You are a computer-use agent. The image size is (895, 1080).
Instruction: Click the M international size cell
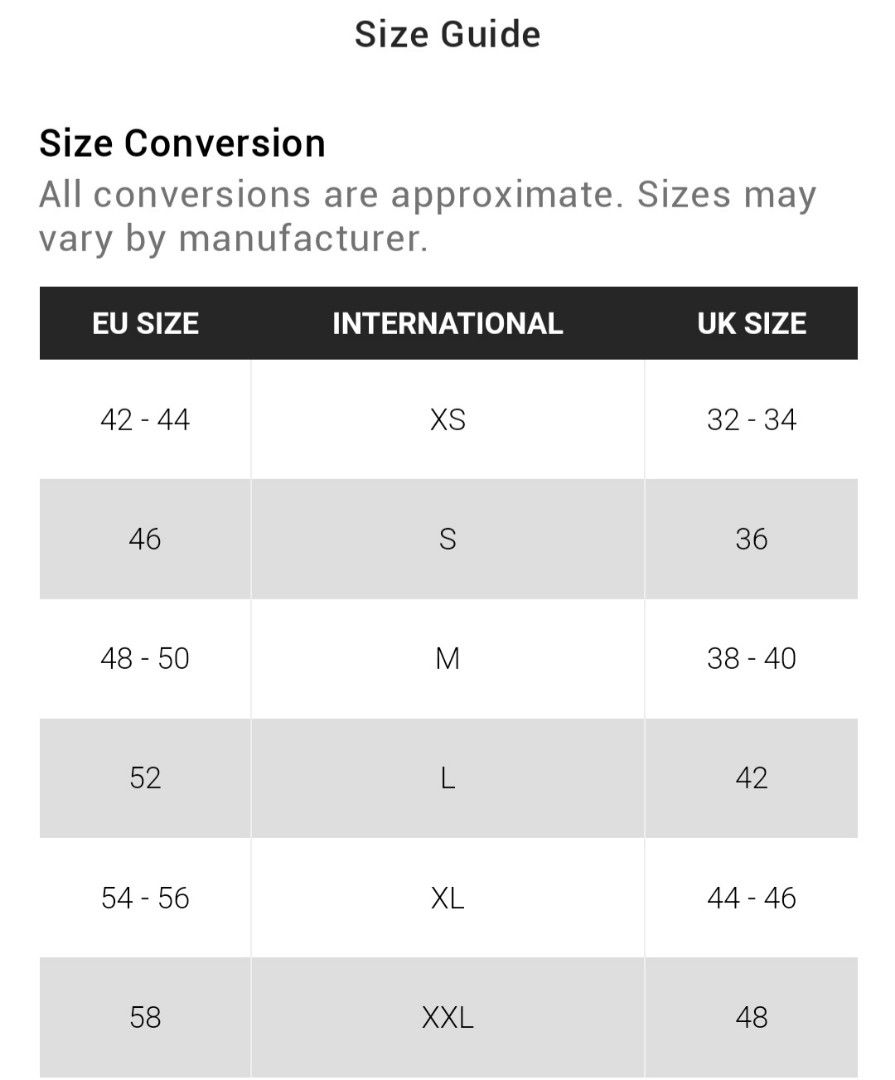point(447,659)
